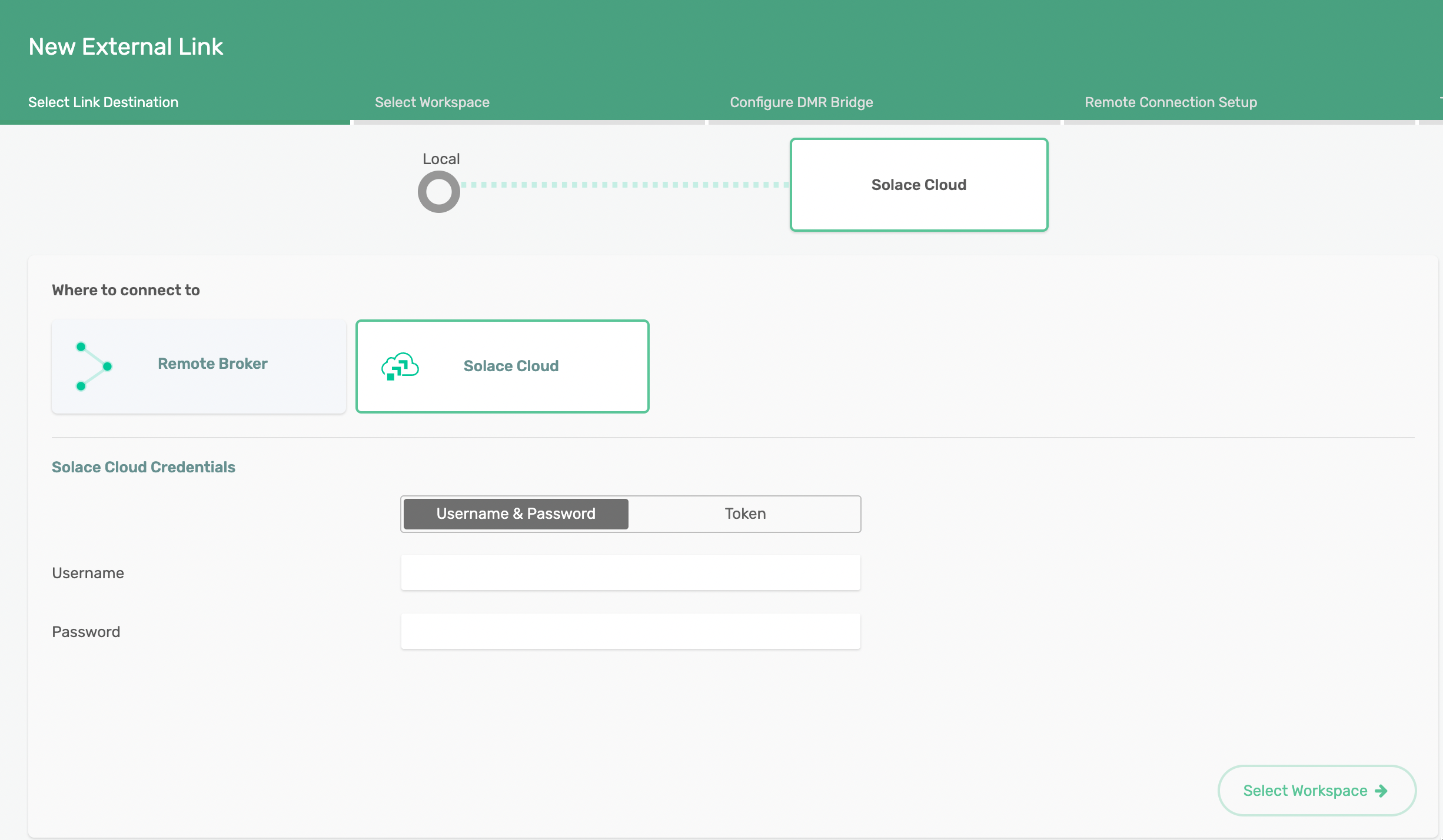Click the Solace Cloud cloud icon
Screen dimensions: 1443x840
click(400, 366)
